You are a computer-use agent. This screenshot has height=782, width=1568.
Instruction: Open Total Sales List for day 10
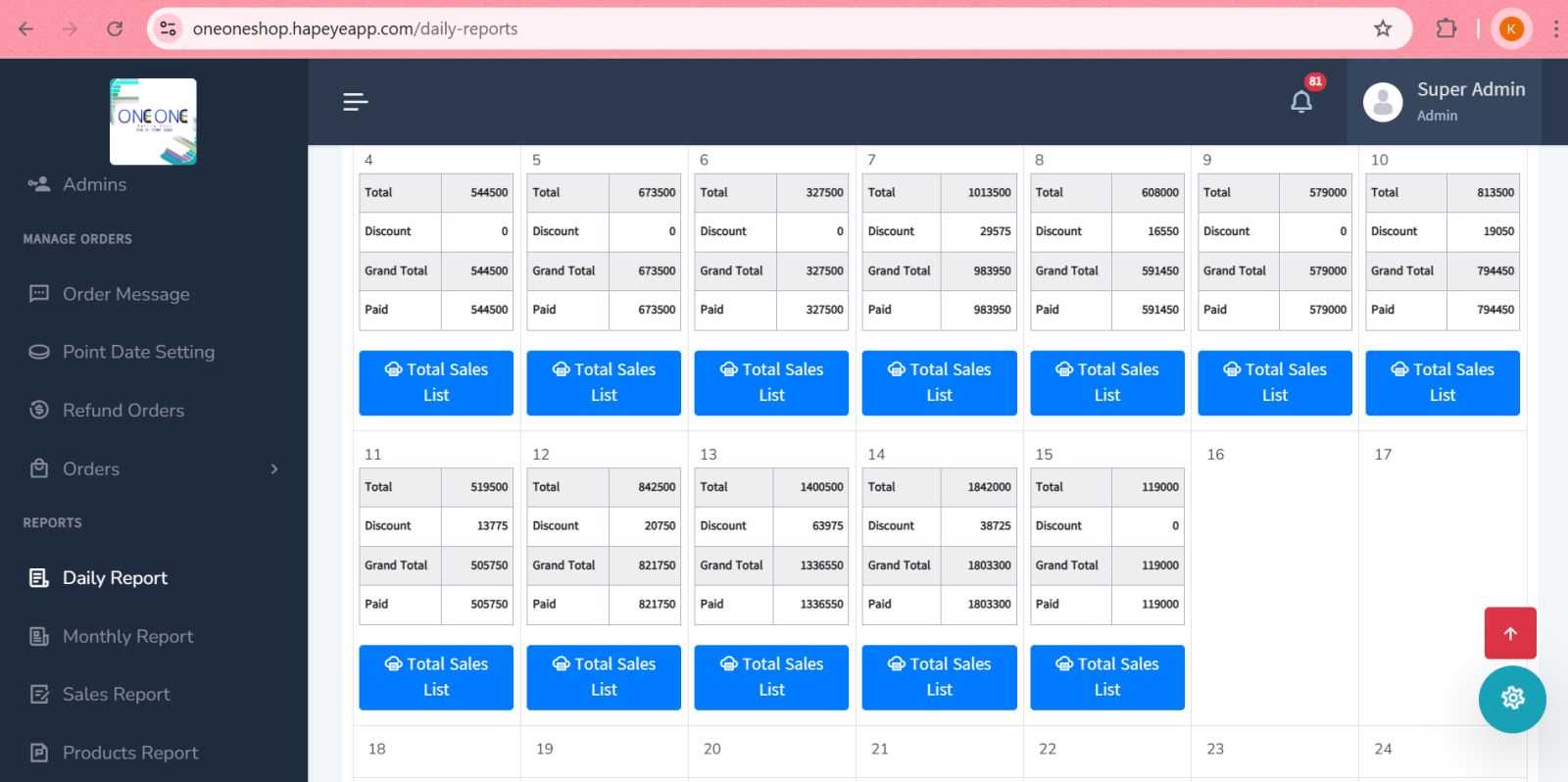tap(1443, 382)
